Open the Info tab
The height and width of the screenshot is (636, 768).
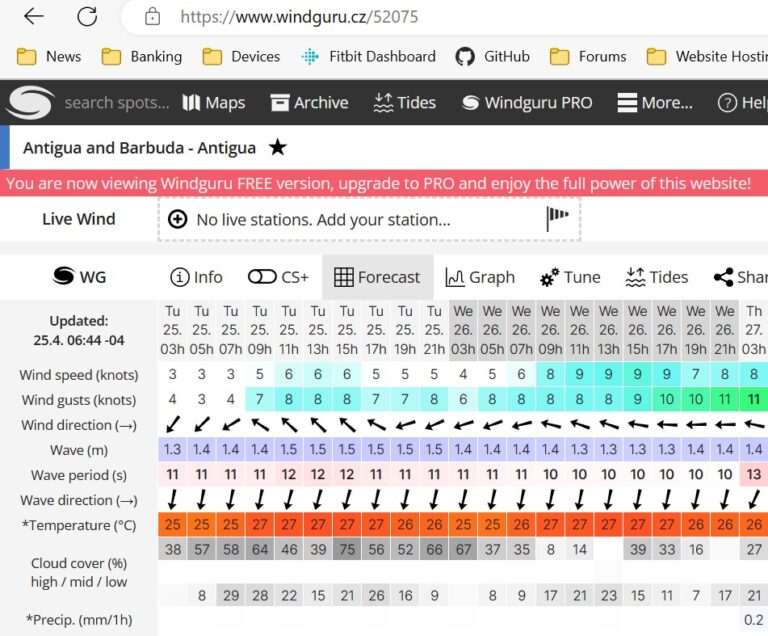[196, 277]
